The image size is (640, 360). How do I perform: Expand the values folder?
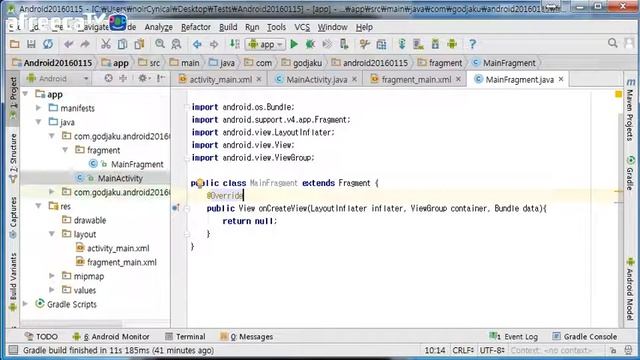point(52,290)
